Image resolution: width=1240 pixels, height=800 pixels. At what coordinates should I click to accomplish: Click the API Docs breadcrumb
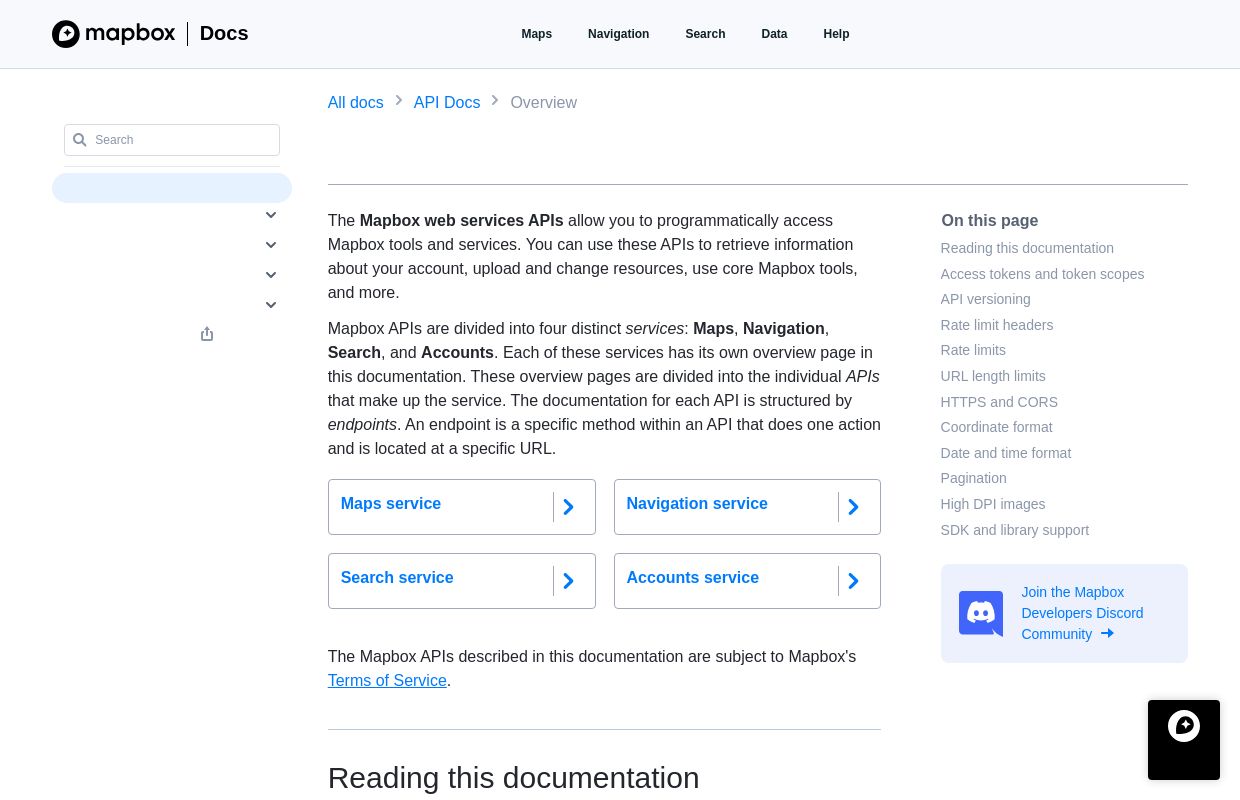447,102
